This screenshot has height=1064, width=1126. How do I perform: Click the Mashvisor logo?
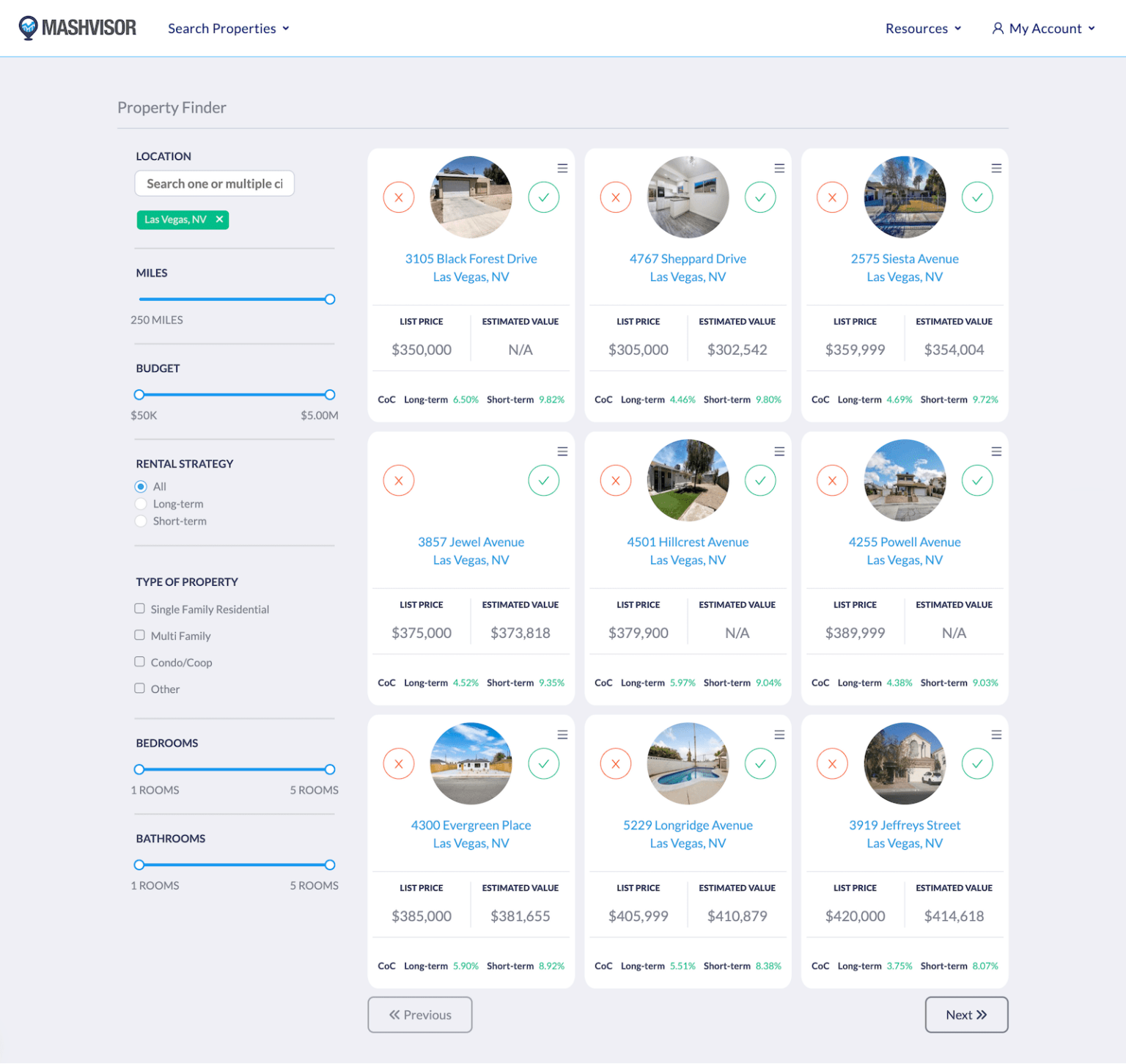click(x=77, y=27)
